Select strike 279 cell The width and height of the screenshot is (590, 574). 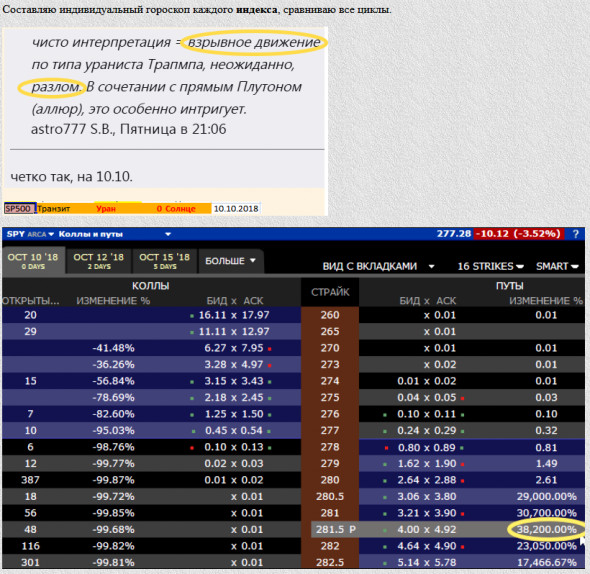(x=330, y=464)
